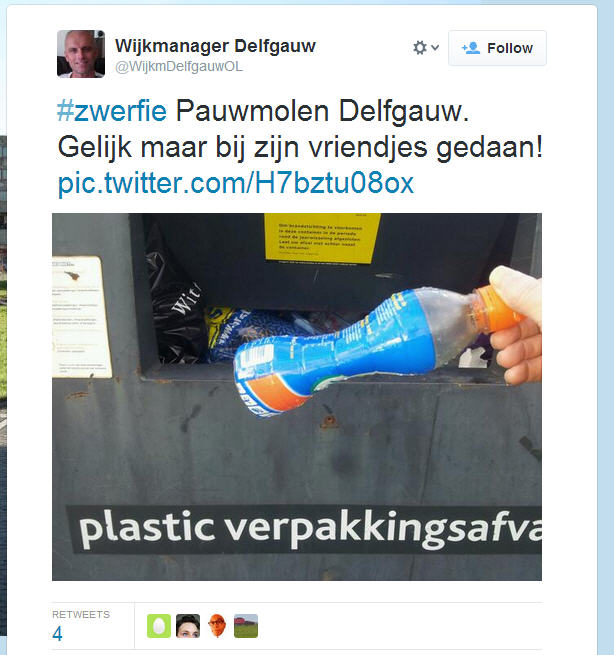This screenshot has width=614, height=655.
Task: Click the Wijkmanager Delfgauw display name
Action: point(215,46)
